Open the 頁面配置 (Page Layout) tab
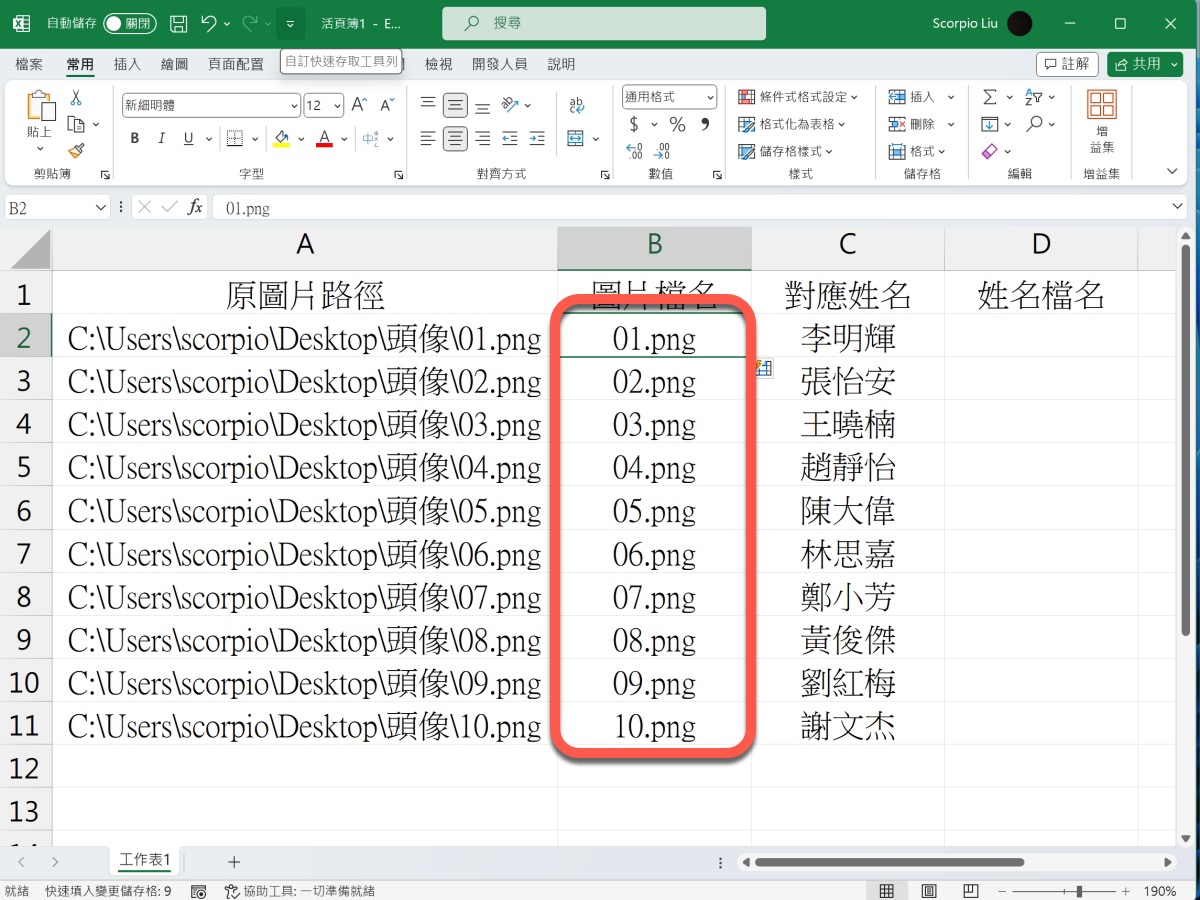Screen dimensions: 1200x900 236,64
